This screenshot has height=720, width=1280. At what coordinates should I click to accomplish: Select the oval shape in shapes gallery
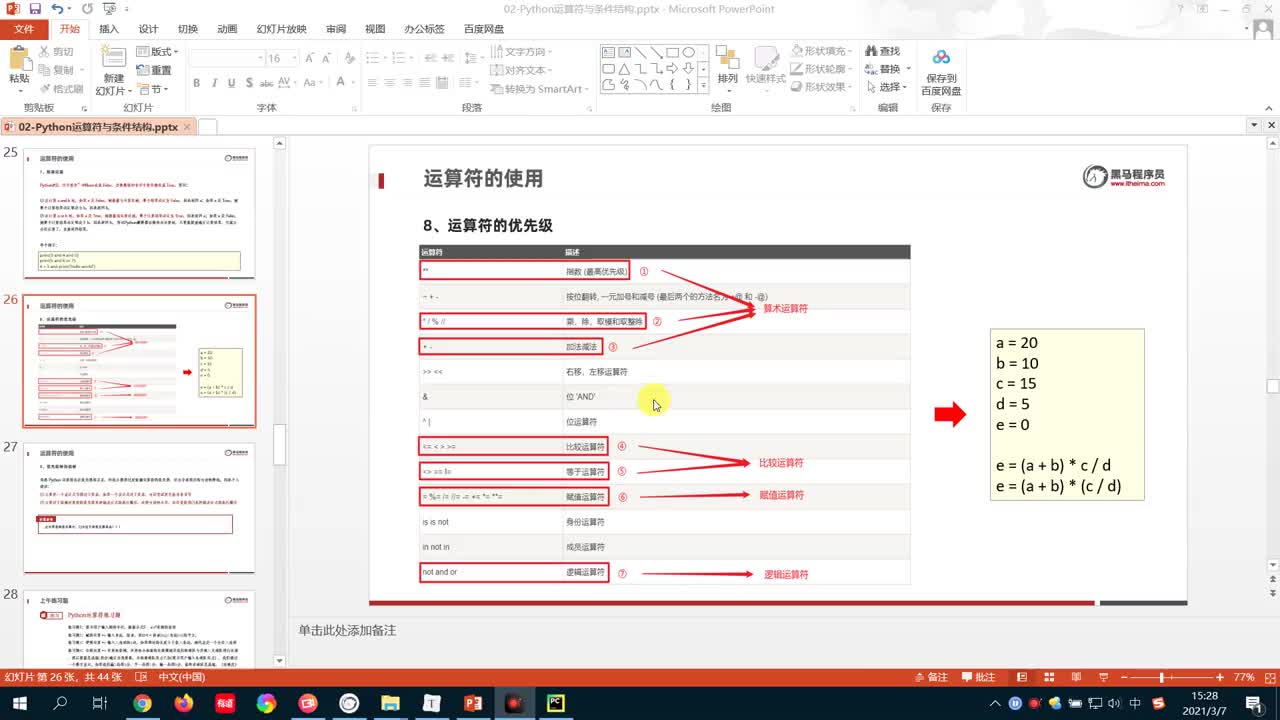[688, 53]
